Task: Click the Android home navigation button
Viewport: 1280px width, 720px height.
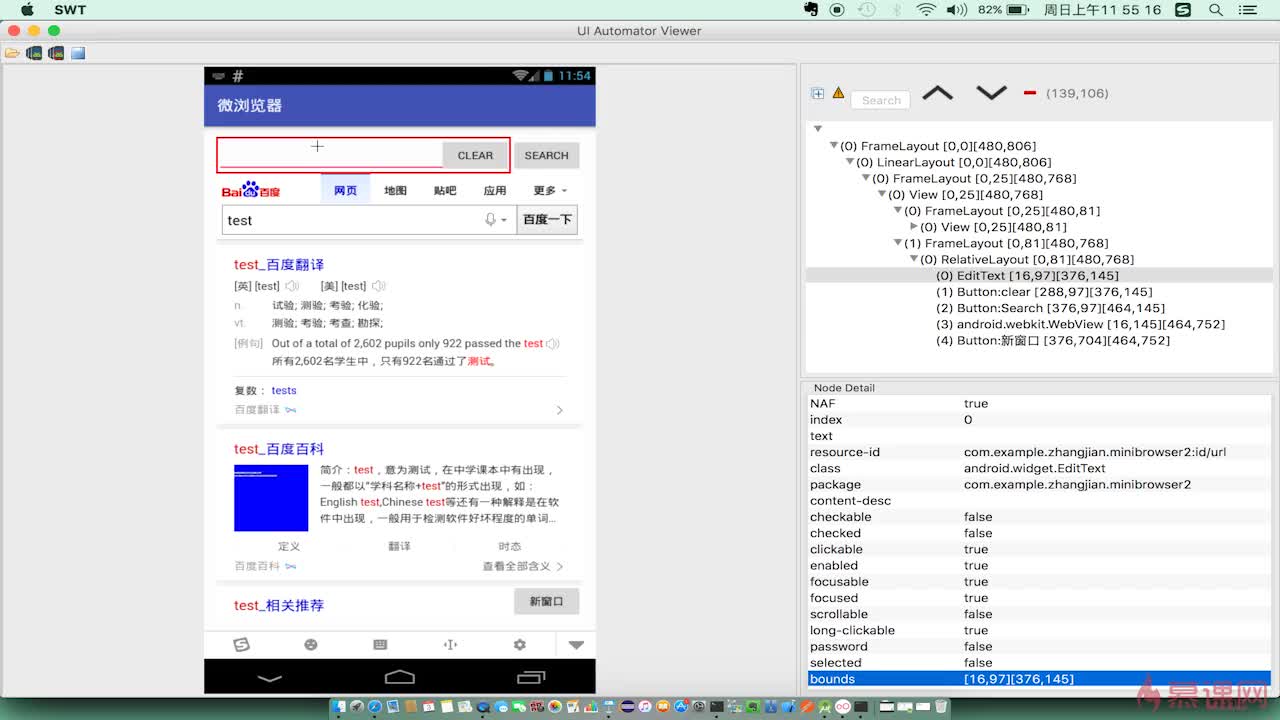Action: [x=400, y=677]
